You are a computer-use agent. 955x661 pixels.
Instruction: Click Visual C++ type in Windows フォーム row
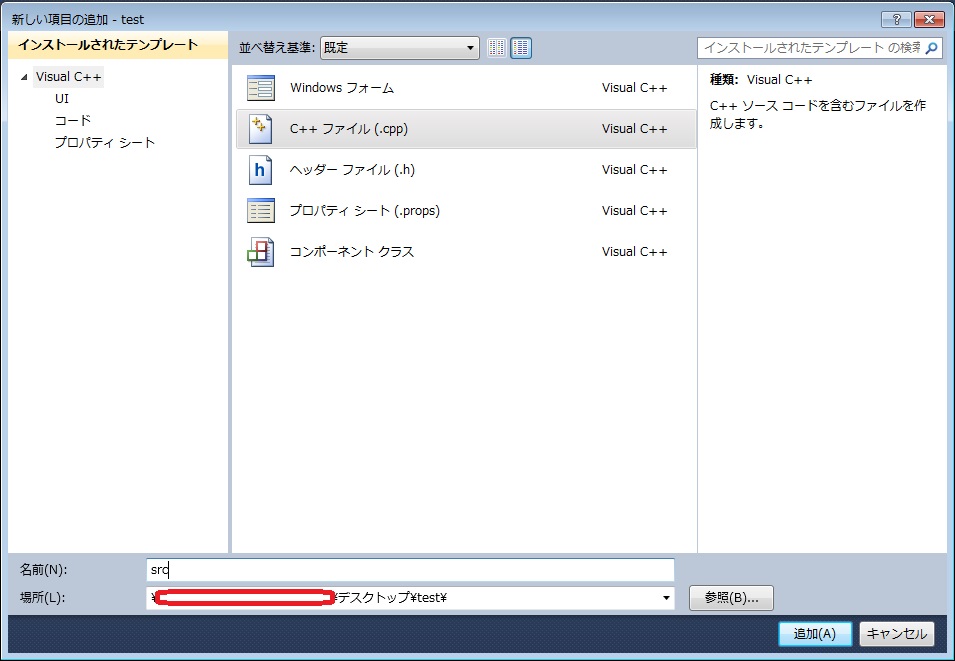[x=635, y=88]
